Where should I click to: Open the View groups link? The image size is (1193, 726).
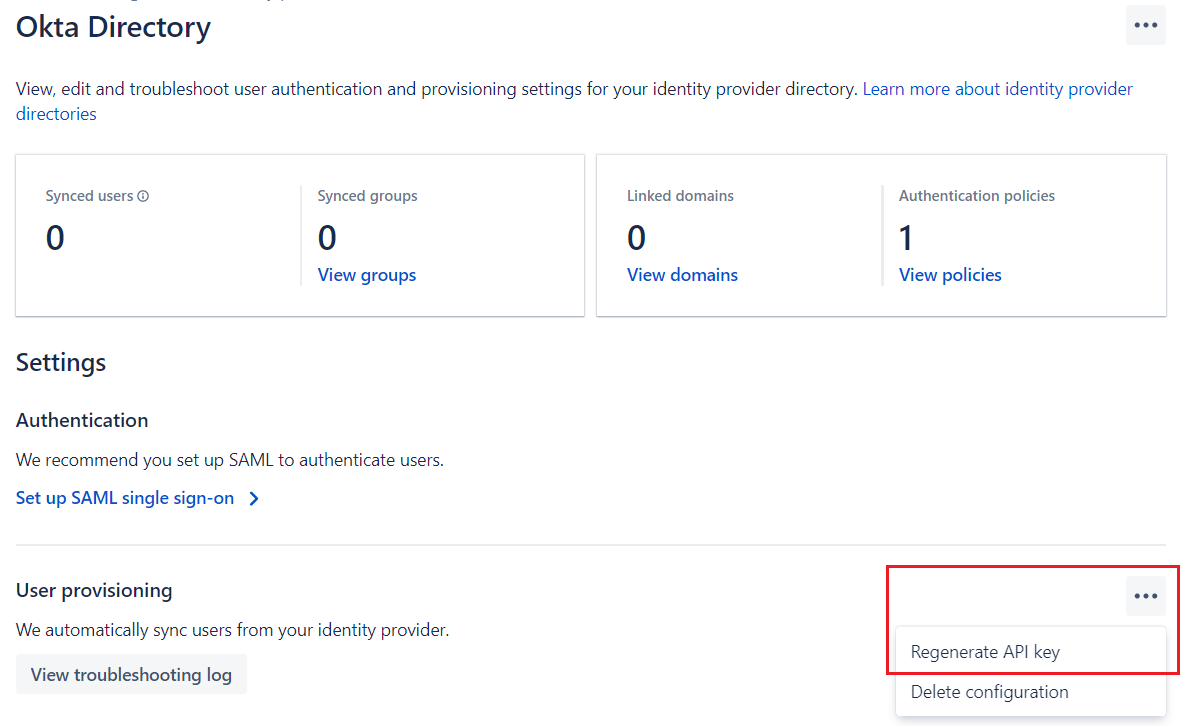(x=366, y=275)
